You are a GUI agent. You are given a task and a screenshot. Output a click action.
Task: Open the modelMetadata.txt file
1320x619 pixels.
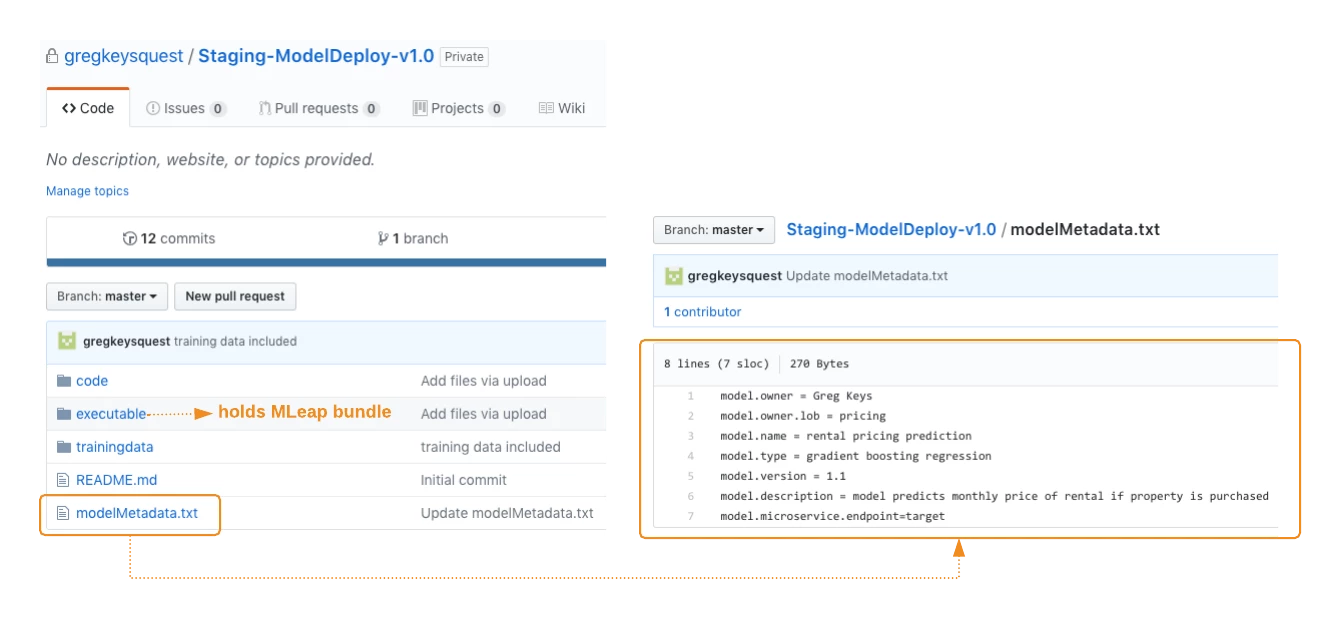tap(137, 513)
